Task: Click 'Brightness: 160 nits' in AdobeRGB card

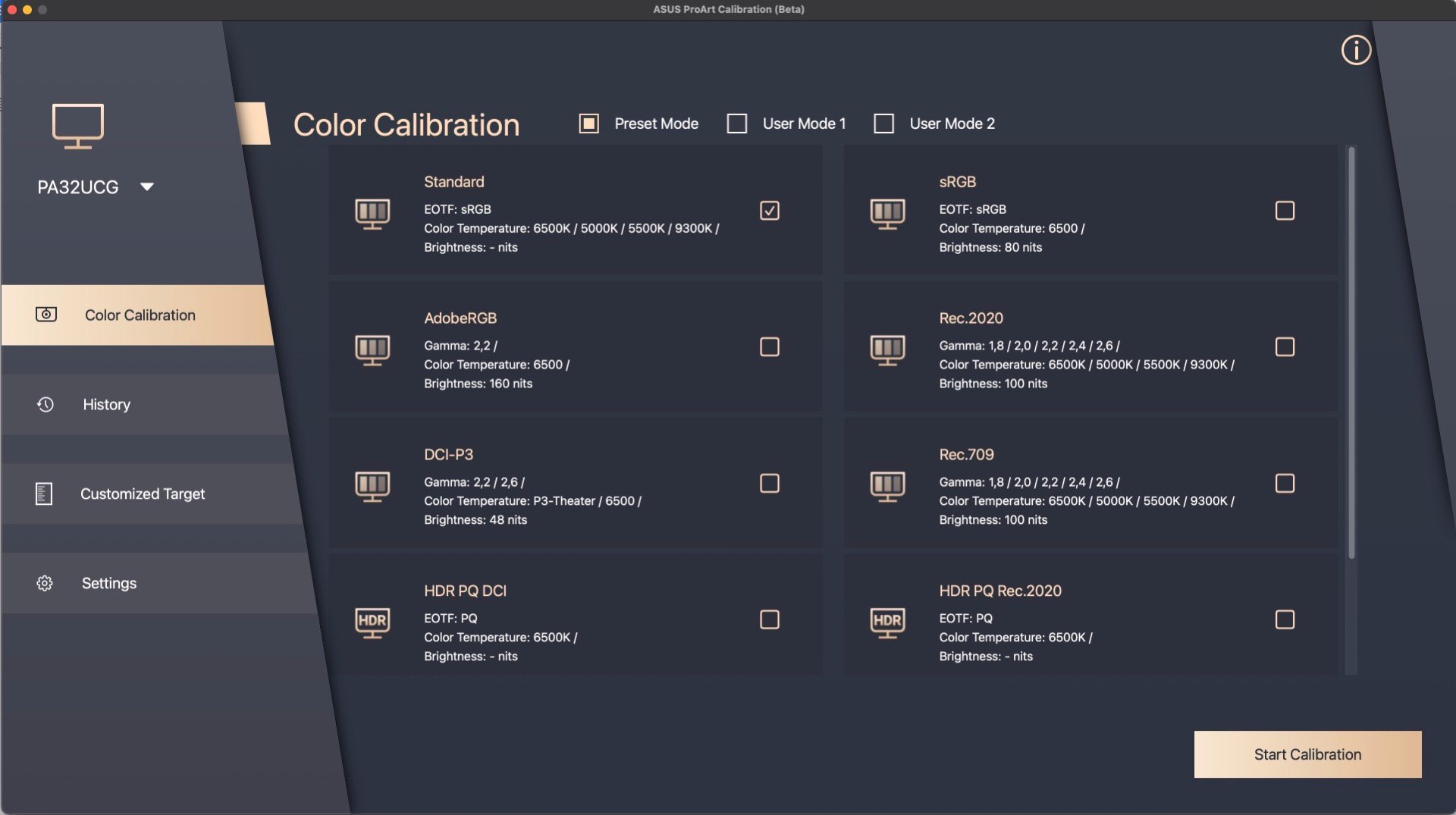Action: tap(478, 384)
